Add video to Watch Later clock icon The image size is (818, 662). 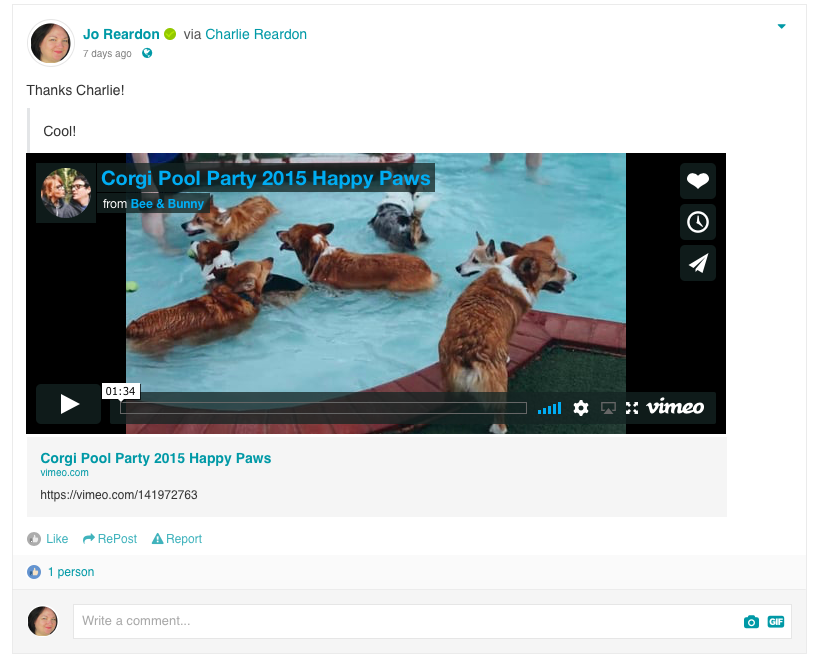coord(697,222)
